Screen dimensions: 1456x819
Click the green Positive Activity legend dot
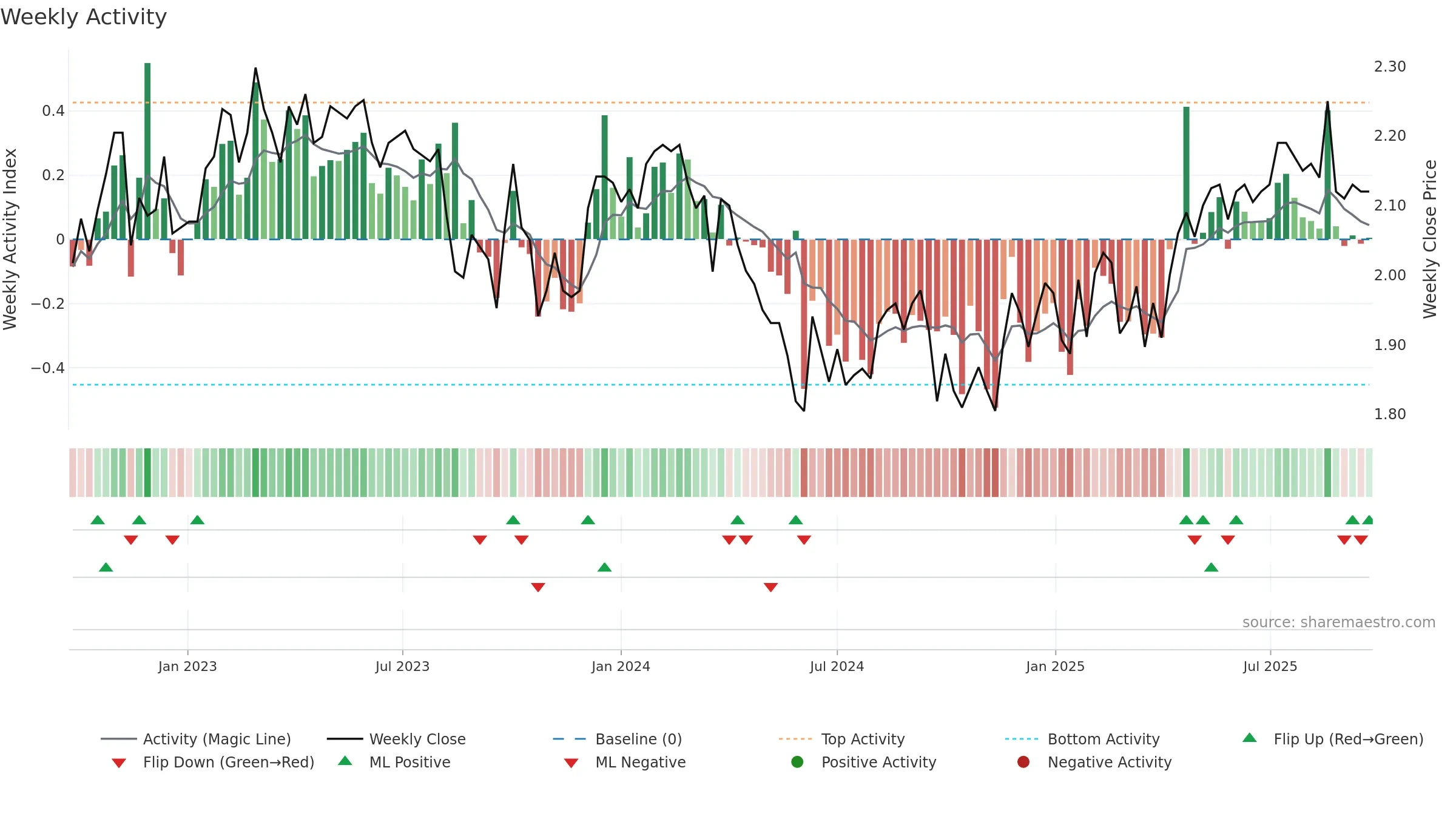tap(797, 762)
